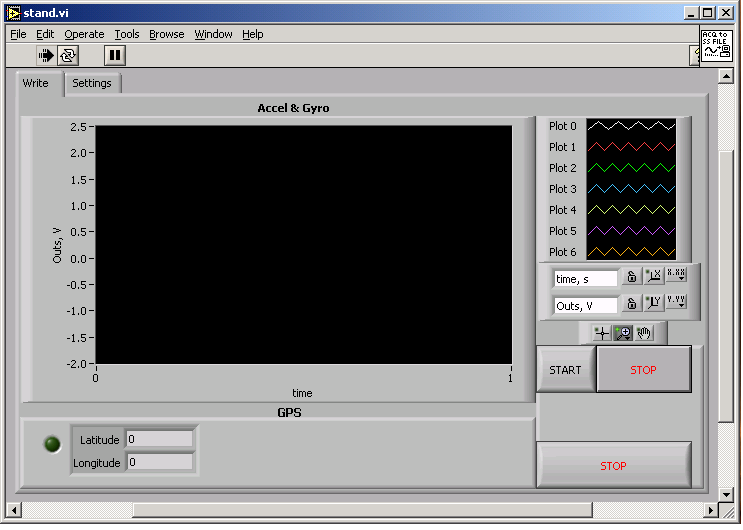Click the black Accel & Gyro graph area
This screenshot has width=743, height=530.
[304, 245]
